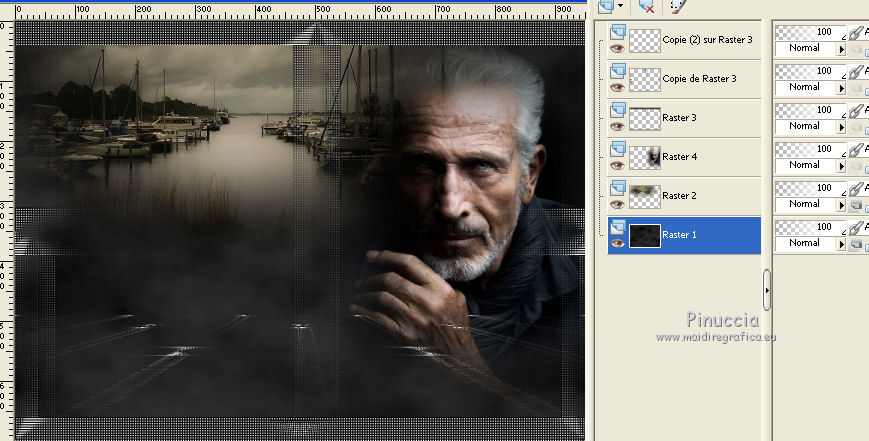Toggle layer link icon for Copie (2) sur Raster 3

tap(857, 32)
